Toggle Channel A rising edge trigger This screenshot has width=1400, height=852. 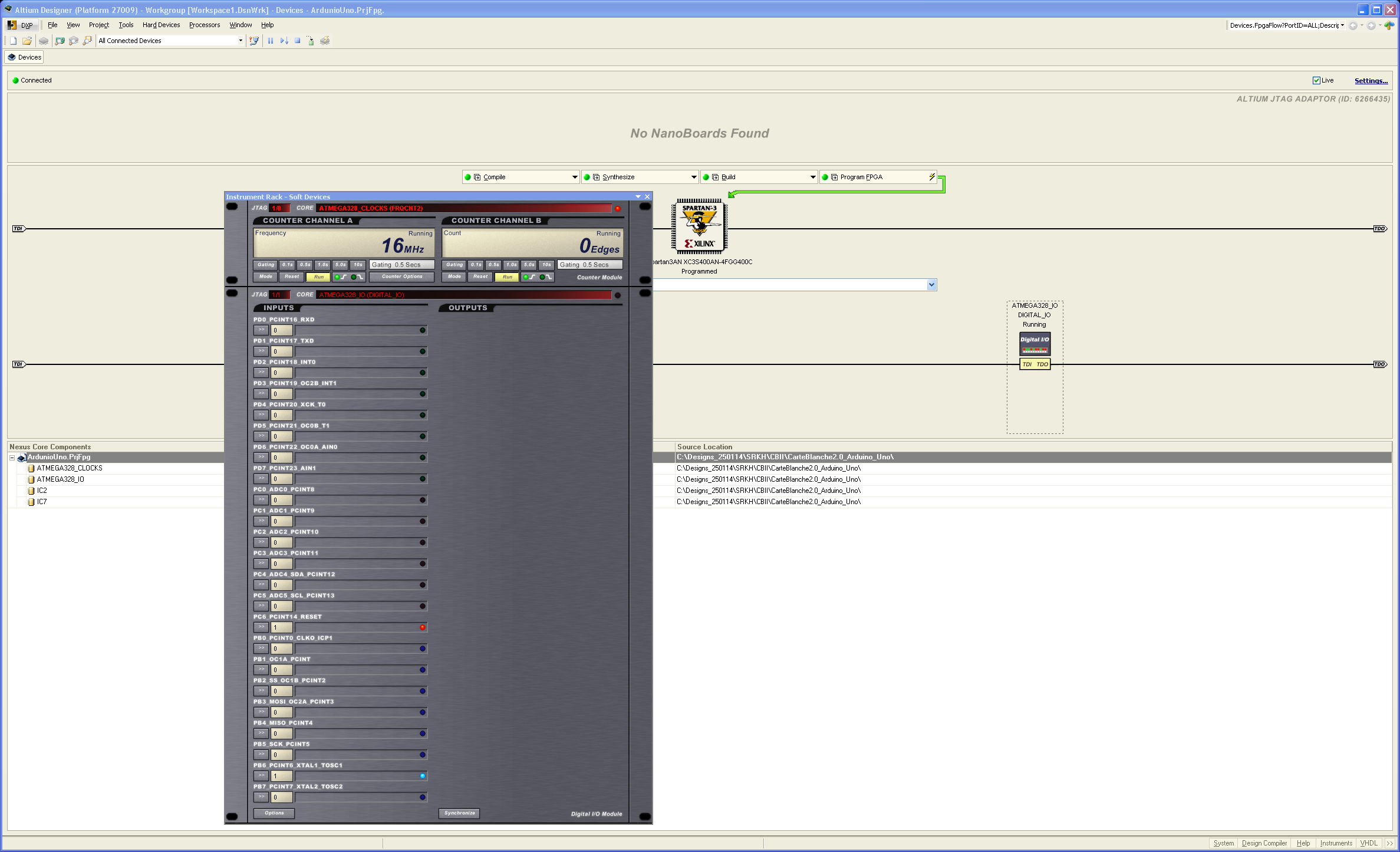[x=340, y=277]
